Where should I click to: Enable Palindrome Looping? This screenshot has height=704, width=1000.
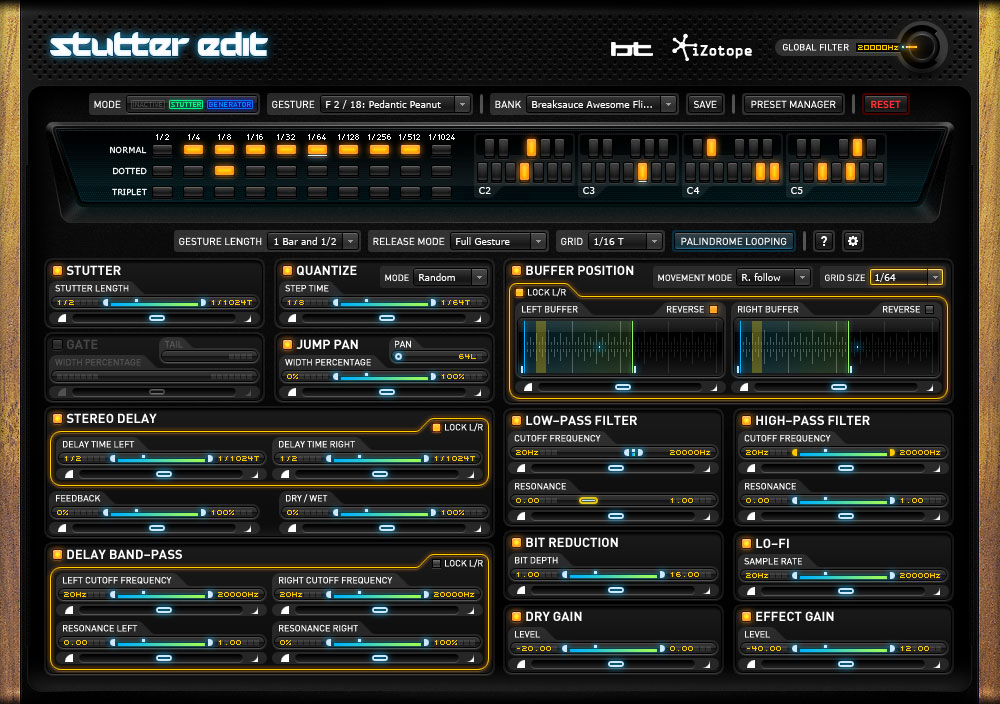(x=734, y=241)
